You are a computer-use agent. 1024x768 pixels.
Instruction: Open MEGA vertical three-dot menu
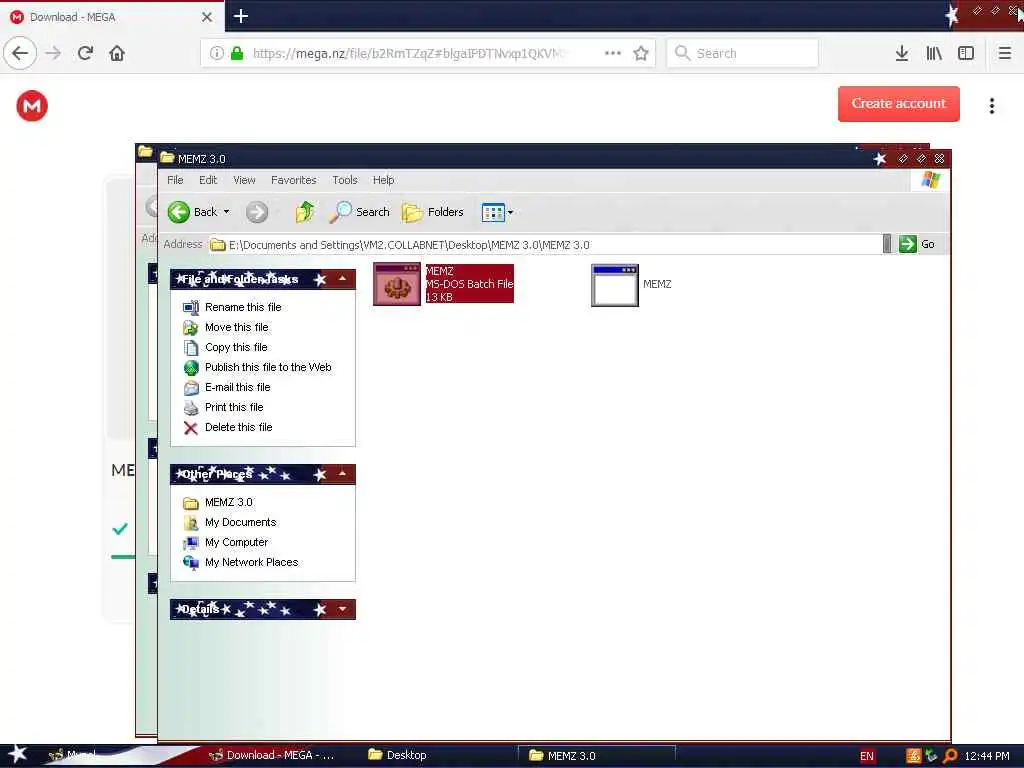coord(991,106)
